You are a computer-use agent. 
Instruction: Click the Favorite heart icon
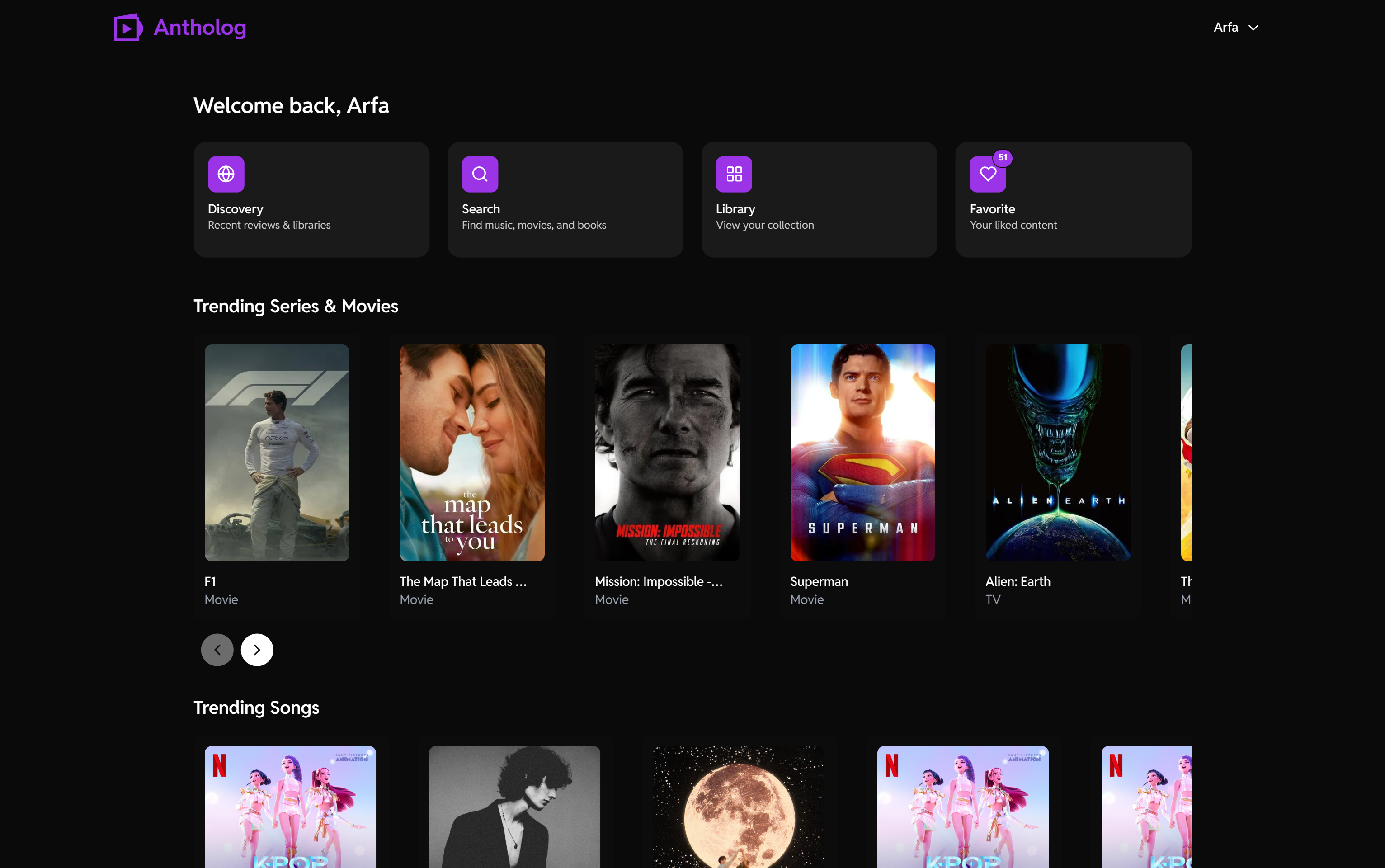click(x=988, y=174)
